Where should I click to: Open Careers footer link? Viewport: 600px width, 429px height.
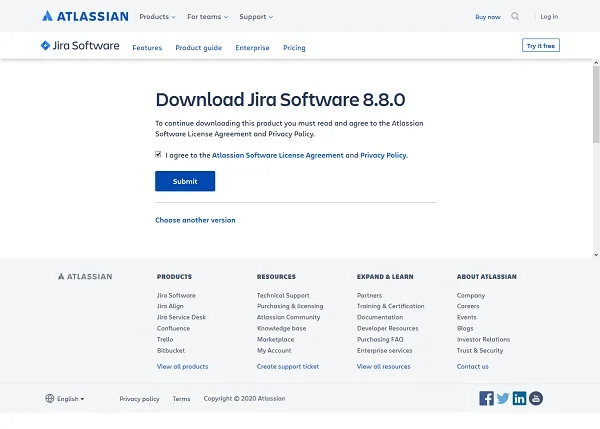tap(468, 306)
